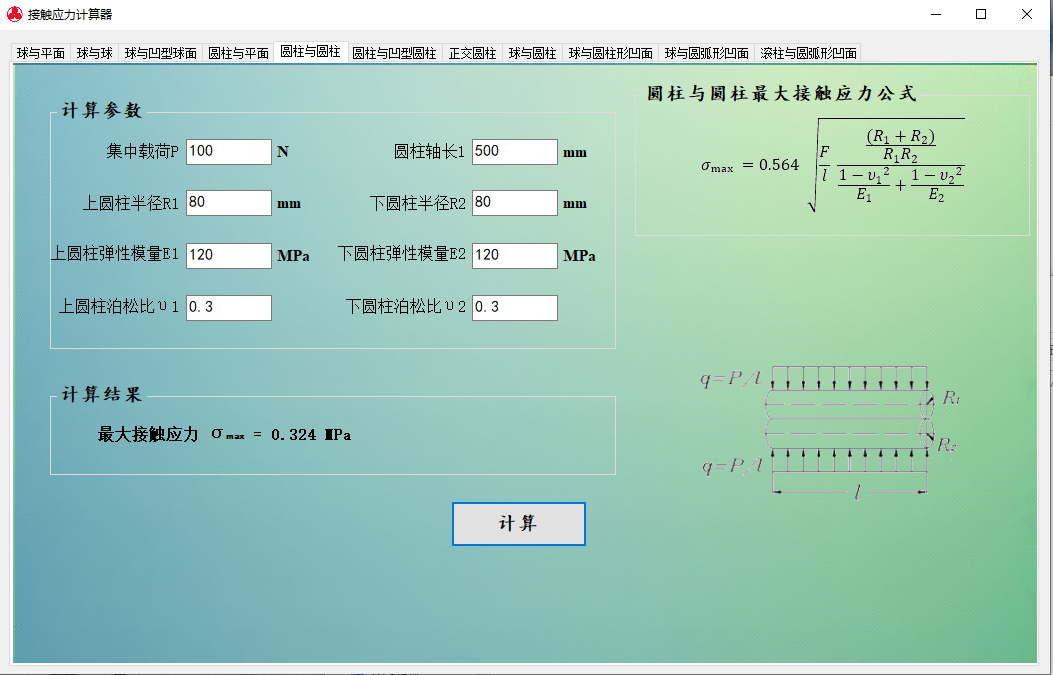Focus the 下圆柱弹性模量E2 field
Image resolution: width=1053 pixels, height=675 pixels.
click(x=514, y=256)
